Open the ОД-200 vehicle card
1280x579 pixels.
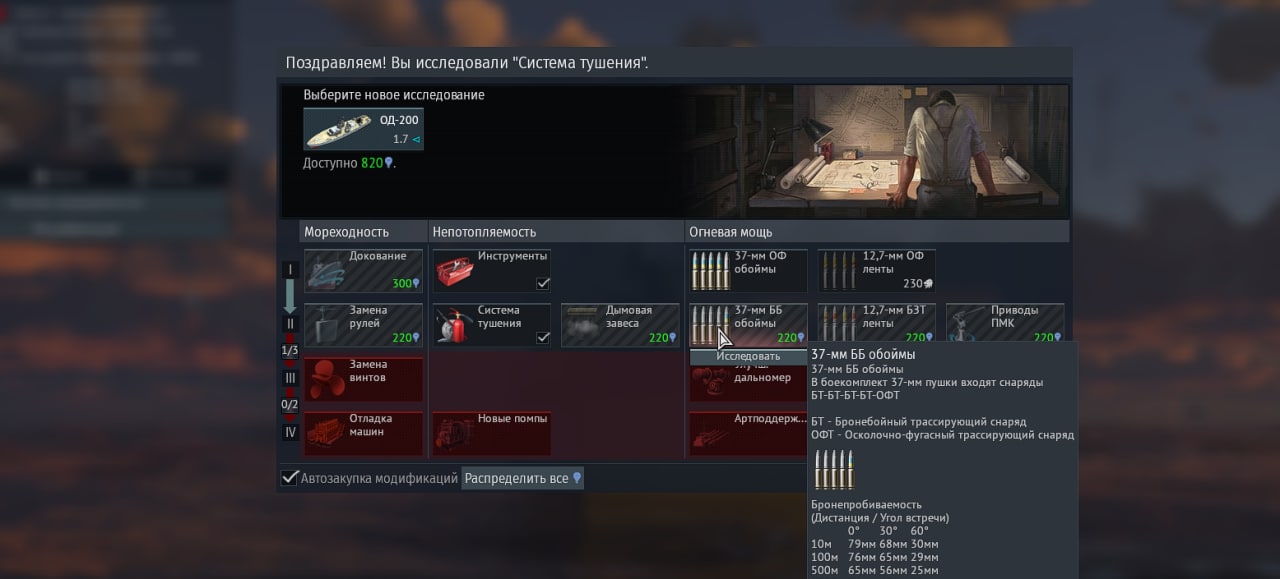[x=363, y=129]
